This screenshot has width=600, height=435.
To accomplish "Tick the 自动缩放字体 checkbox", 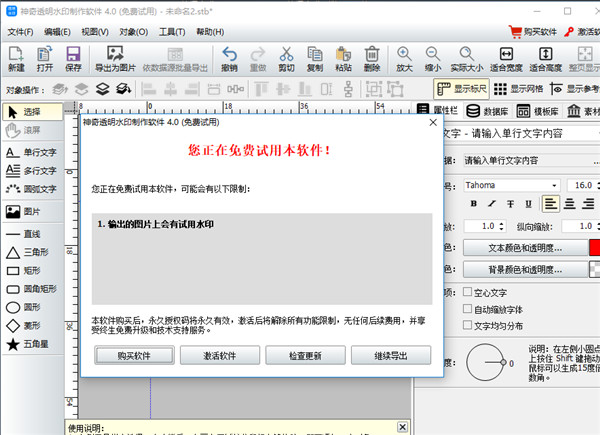I will pyautogui.click(x=467, y=309).
